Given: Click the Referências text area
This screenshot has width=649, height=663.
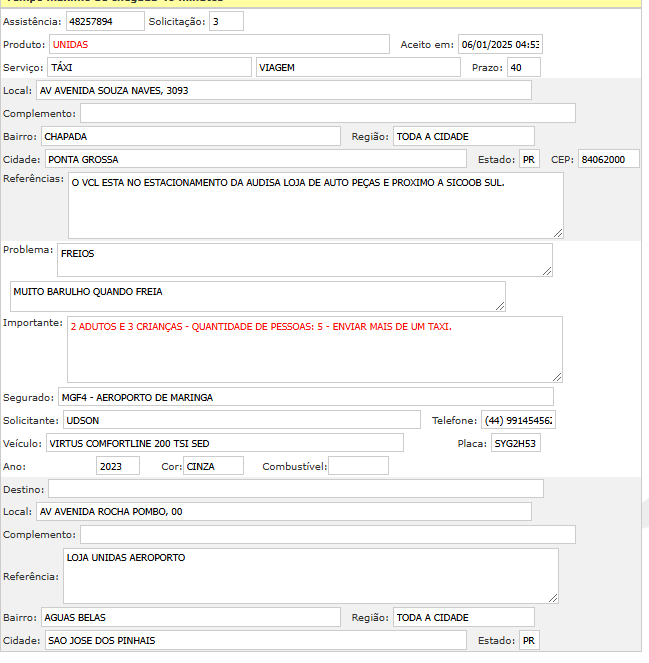Looking at the screenshot, I should (x=316, y=205).
